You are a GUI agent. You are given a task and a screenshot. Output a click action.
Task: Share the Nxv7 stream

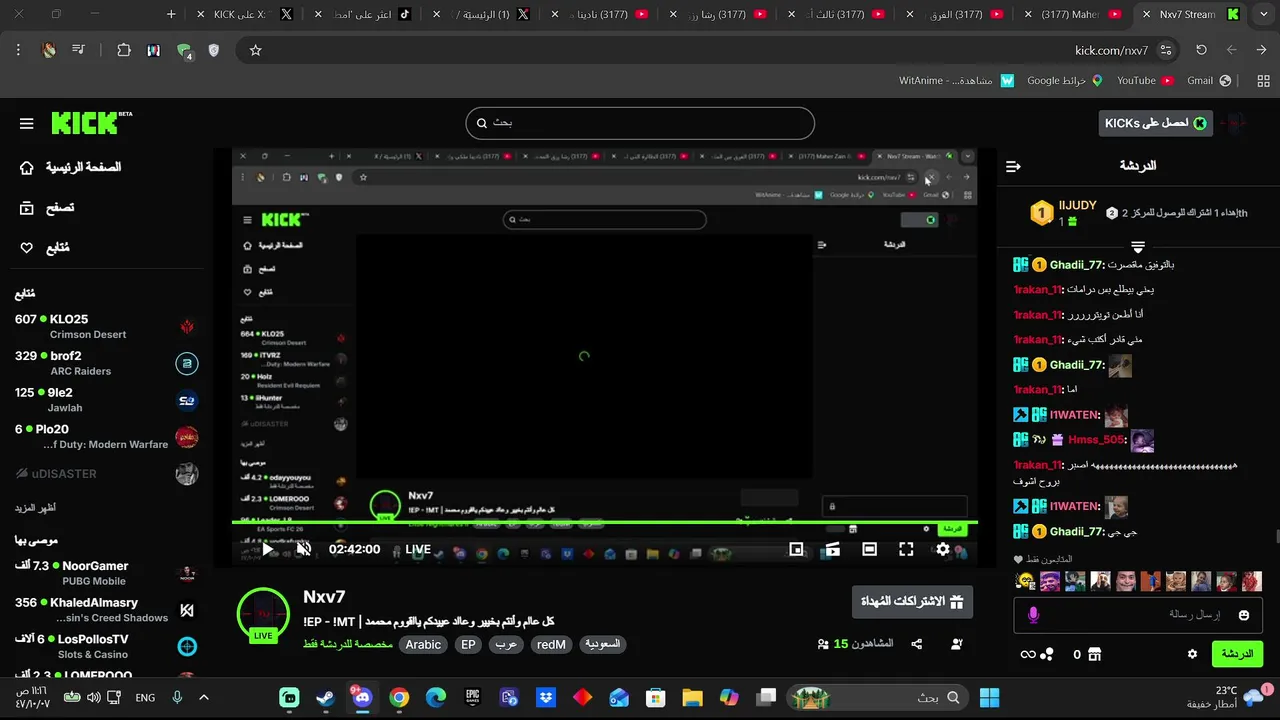click(x=917, y=644)
